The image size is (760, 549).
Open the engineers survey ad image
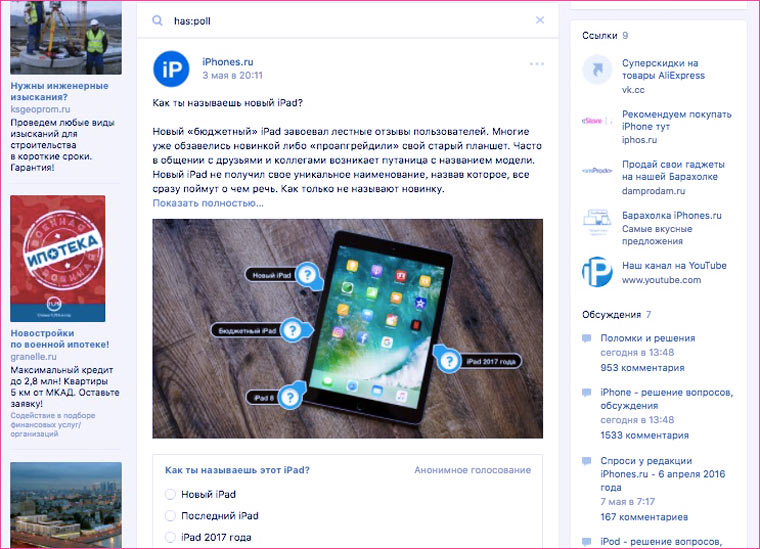click(66, 37)
